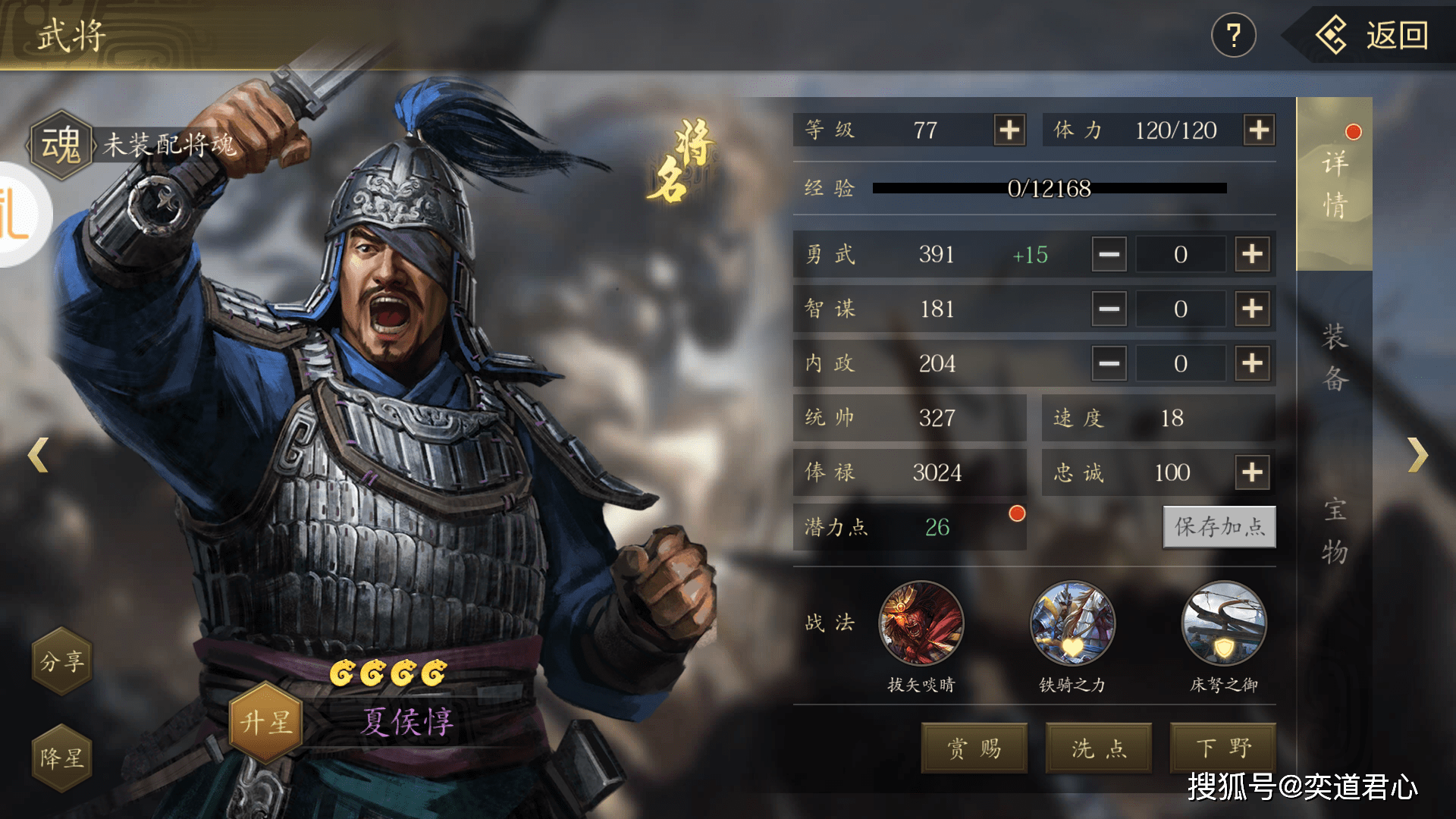Click the 保存加点 save points button
Image resolution: width=1456 pixels, height=819 pixels.
[1219, 526]
